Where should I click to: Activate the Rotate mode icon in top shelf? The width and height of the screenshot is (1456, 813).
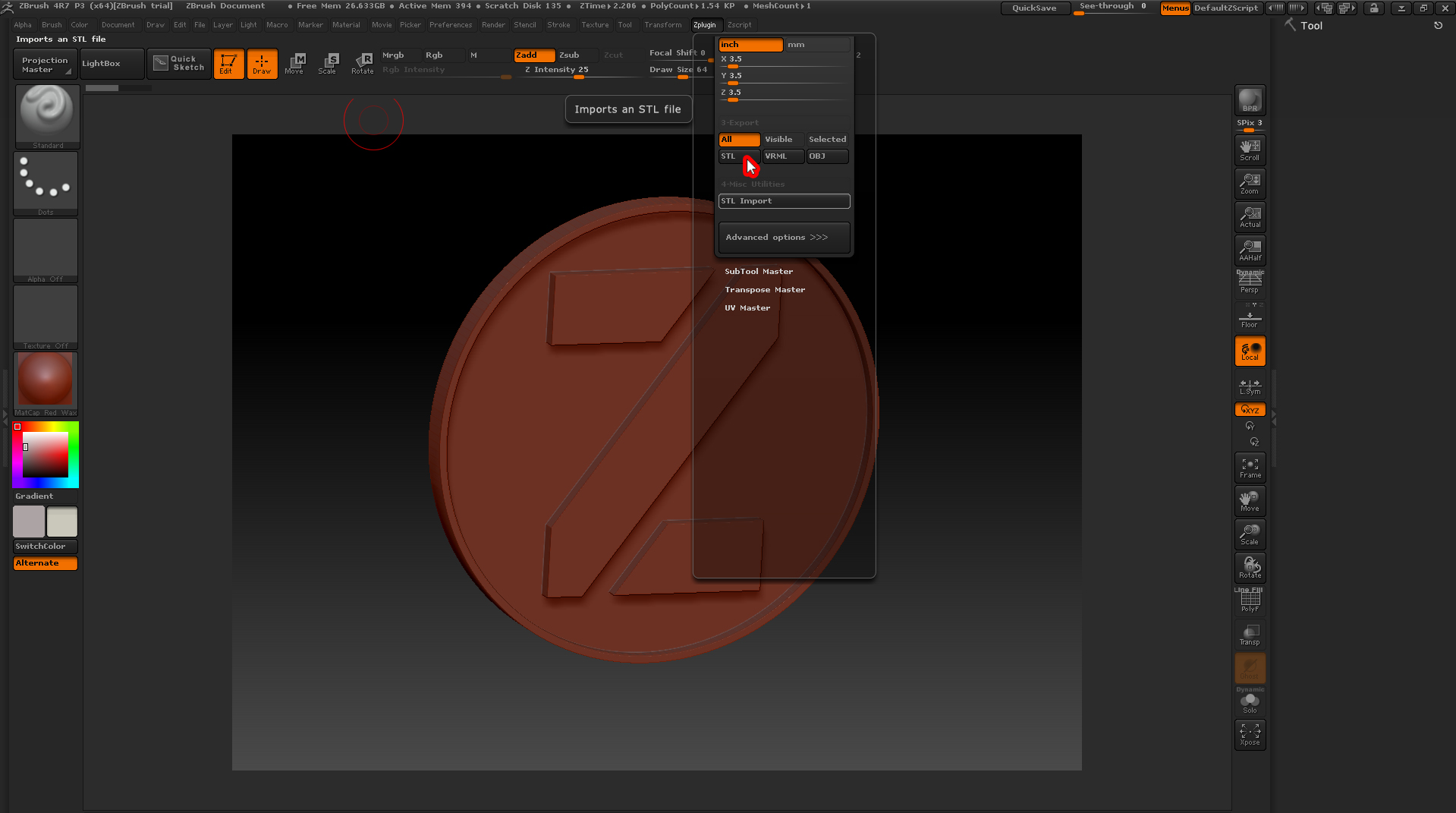coord(363,63)
